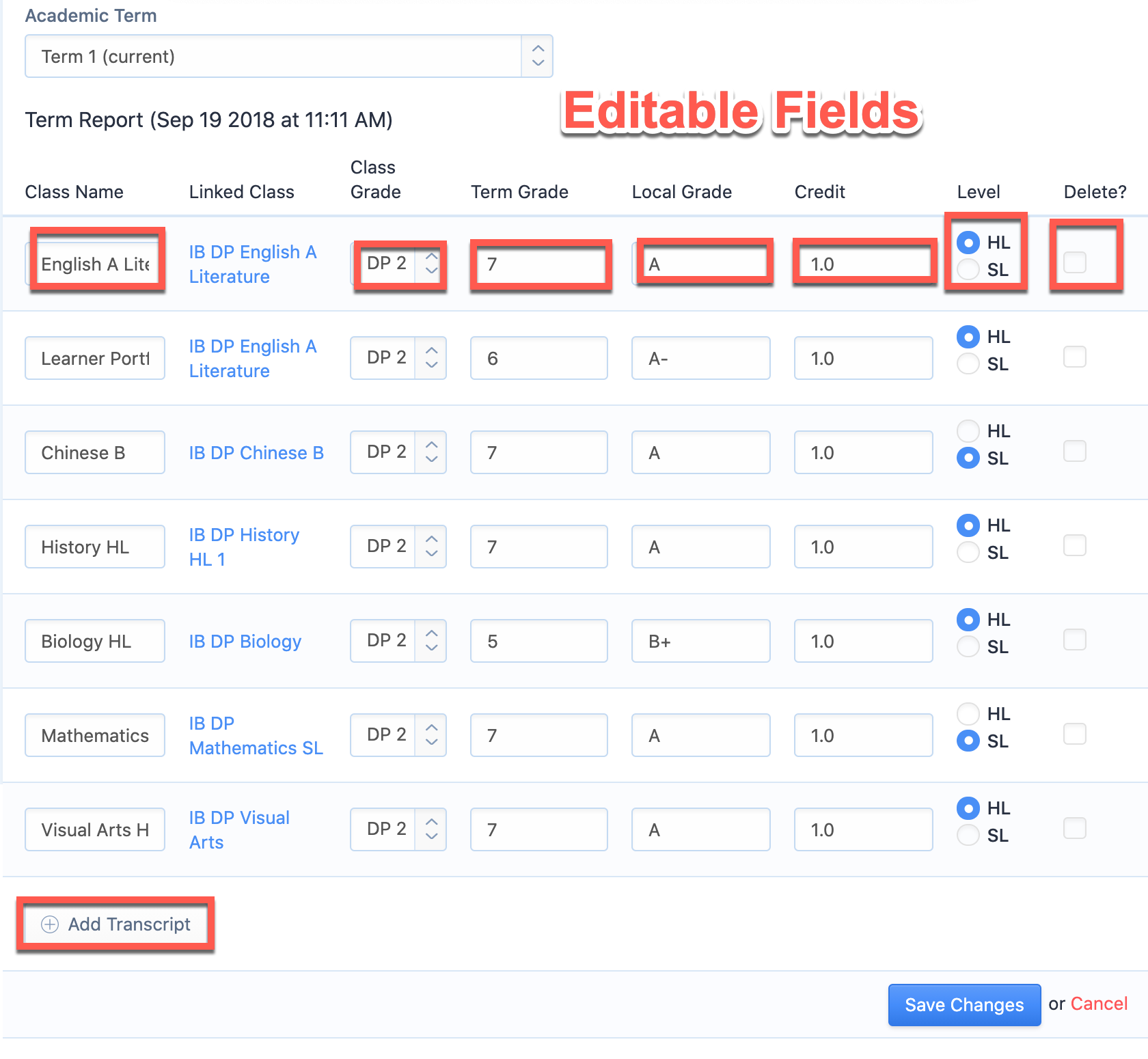Open the IB DP Biology linked class
This screenshot has height=1059, width=1148.
click(245, 642)
